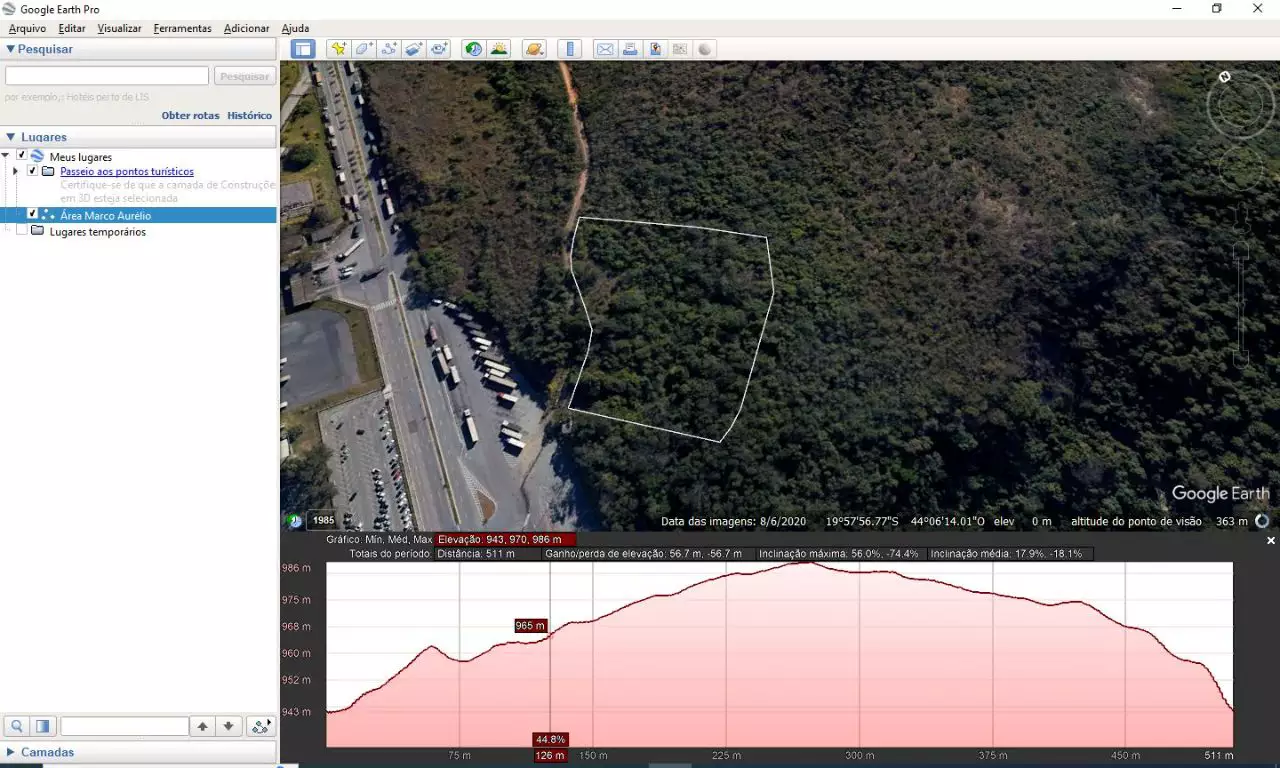The width and height of the screenshot is (1280, 768).
Task: Select the Add Polygon tool
Action: (364, 49)
